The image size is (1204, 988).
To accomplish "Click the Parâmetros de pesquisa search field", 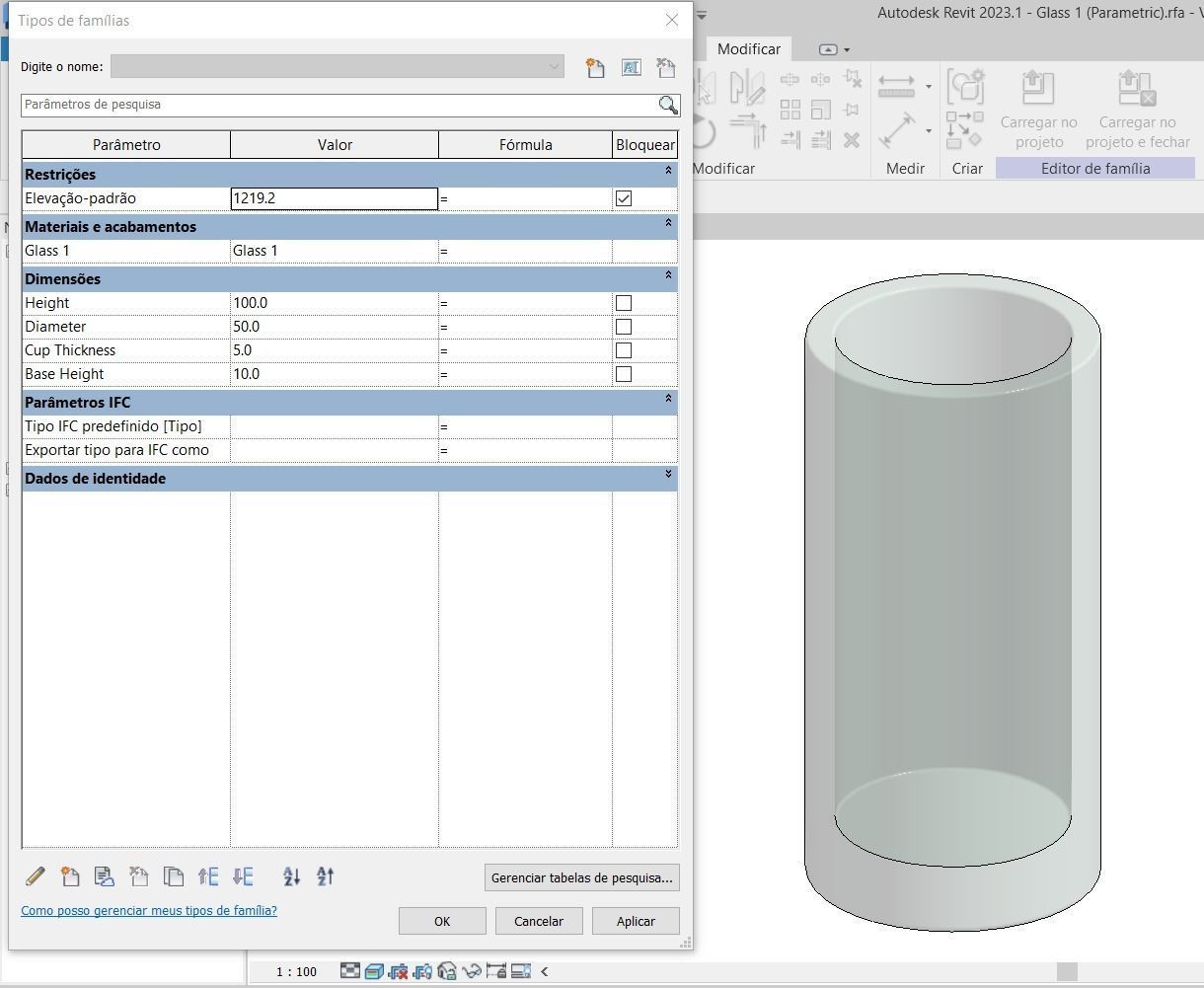I will [339, 105].
